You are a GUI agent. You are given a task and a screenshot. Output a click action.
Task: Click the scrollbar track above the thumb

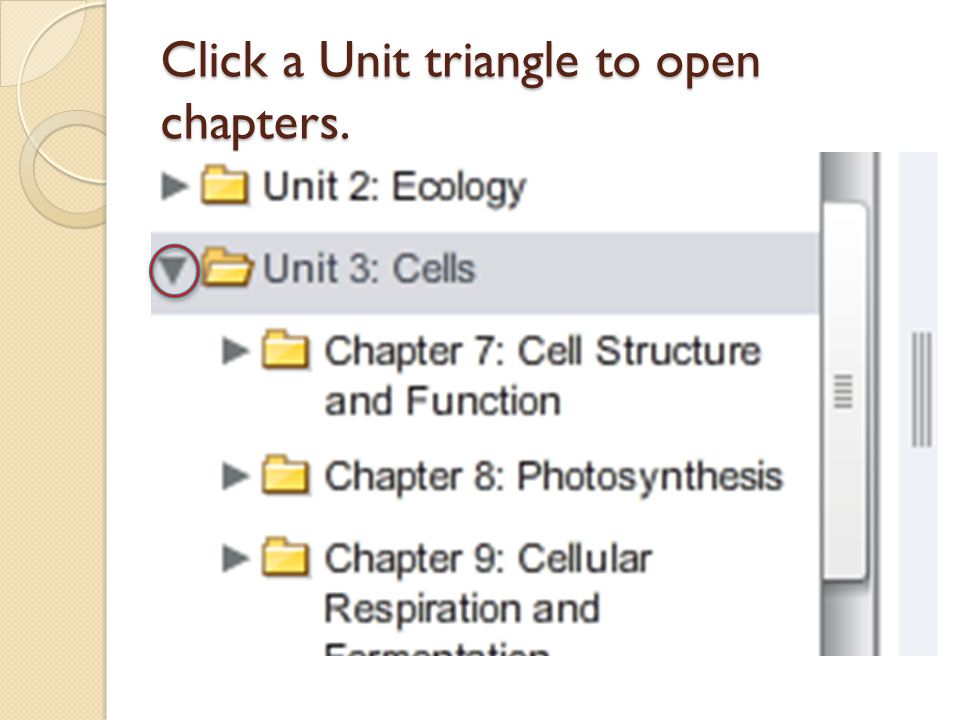click(848, 176)
